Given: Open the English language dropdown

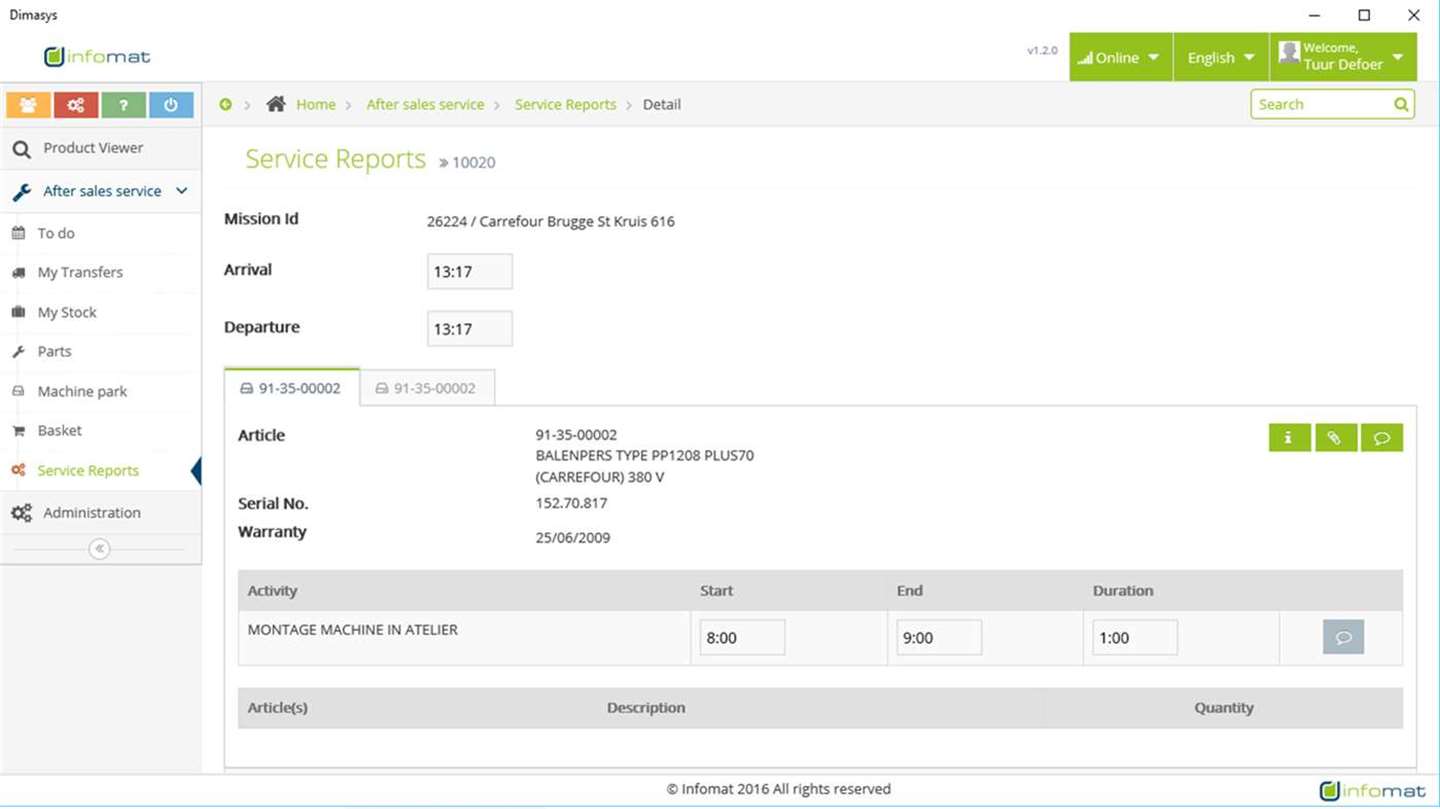Looking at the screenshot, I should 1221,57.
